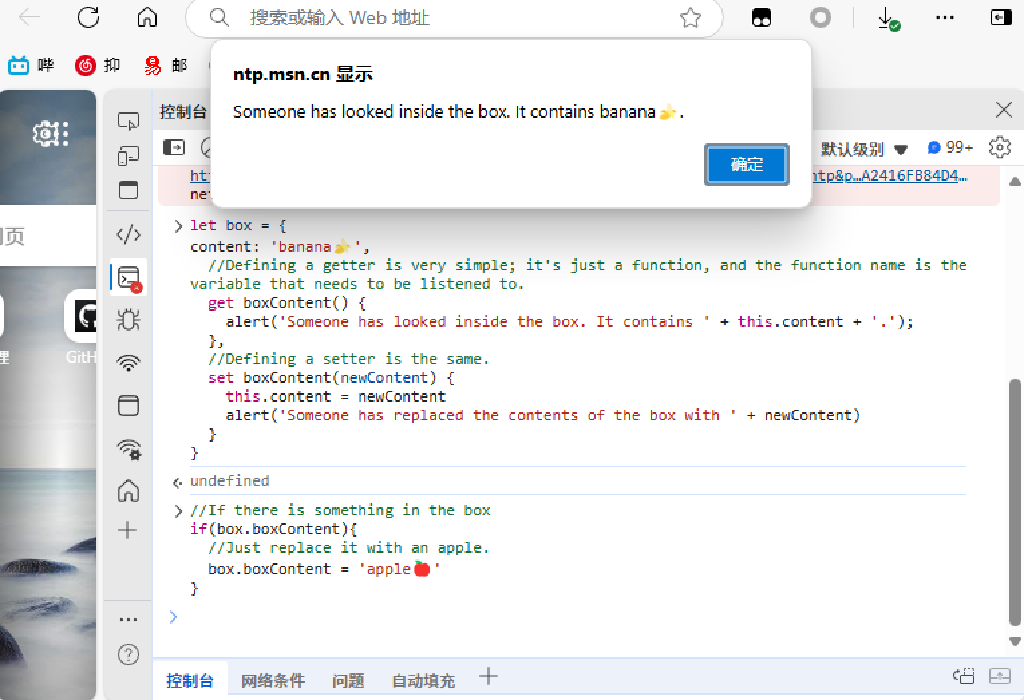Viewport: 1024px width, 700px height.
Task: Click the '//Defining a setter is the same.' comment
Action: (348, 359)
